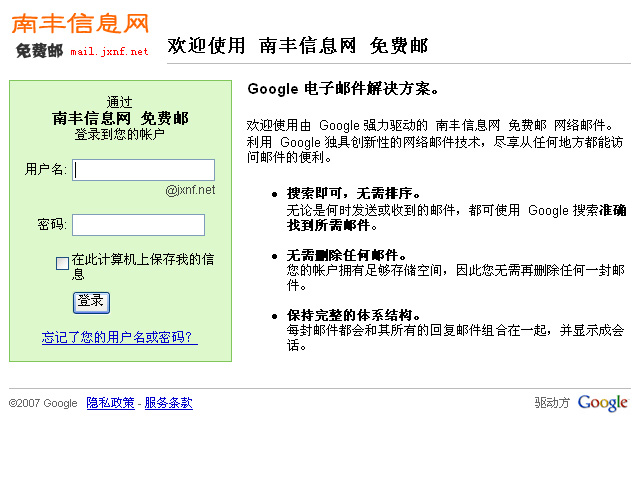
Task: Click the 欢迎使用 南丰信息网 免费邮 heading
Action: [x=298, y=45]
